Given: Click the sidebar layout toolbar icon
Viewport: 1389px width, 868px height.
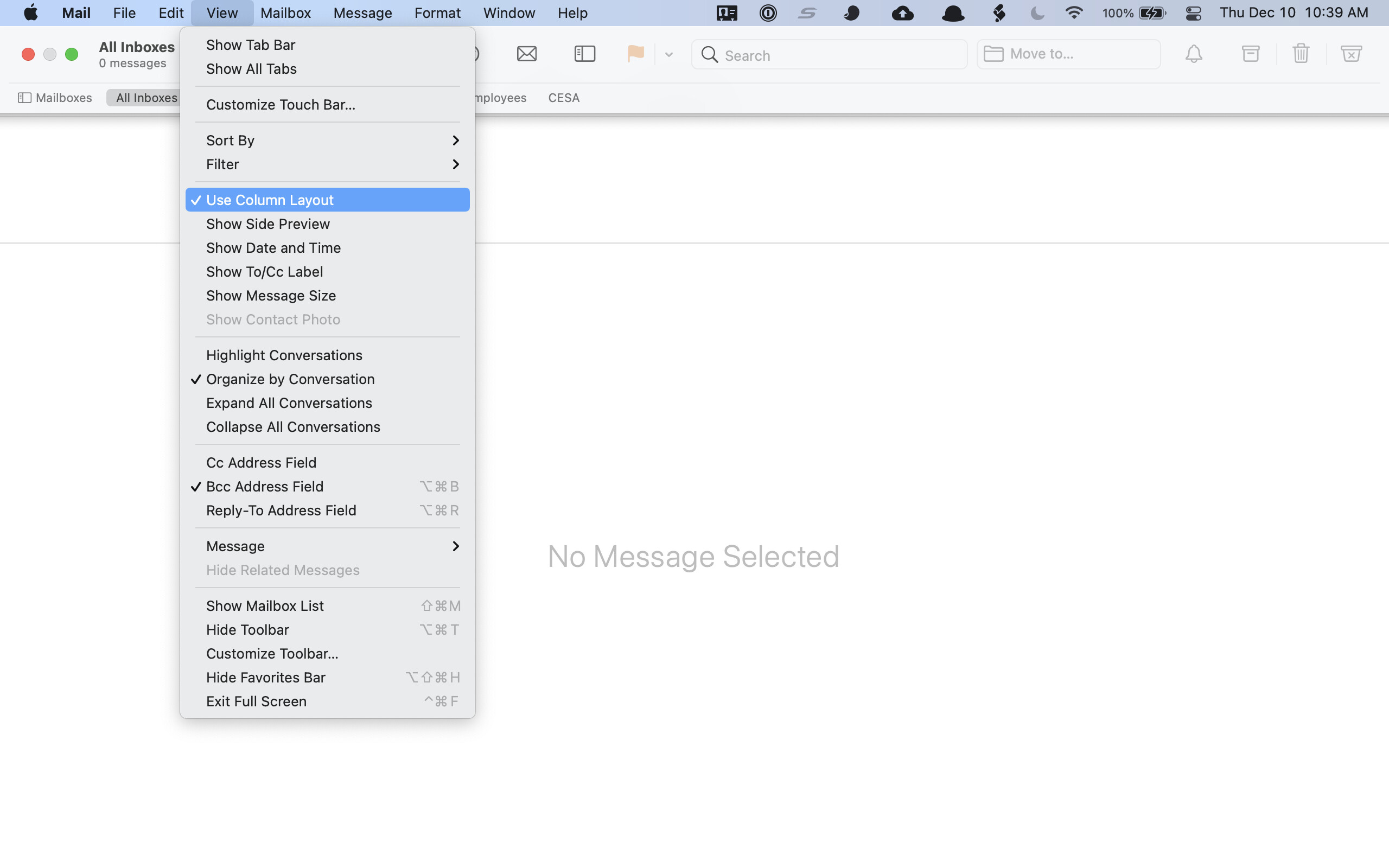Looking at the screenshot, I should pos(584,54).
